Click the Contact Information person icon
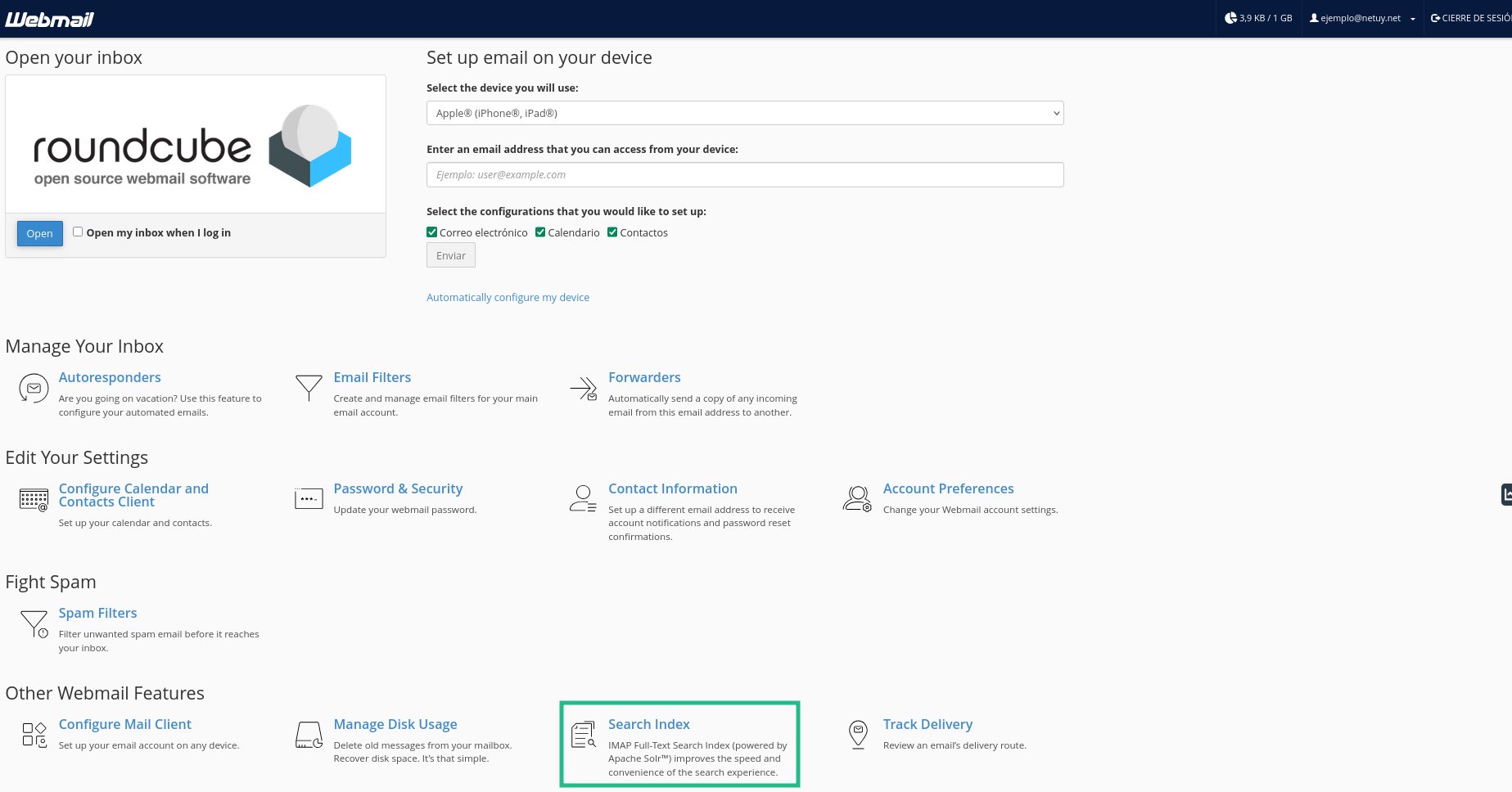 pyautogui.click(x=583, y=498)
